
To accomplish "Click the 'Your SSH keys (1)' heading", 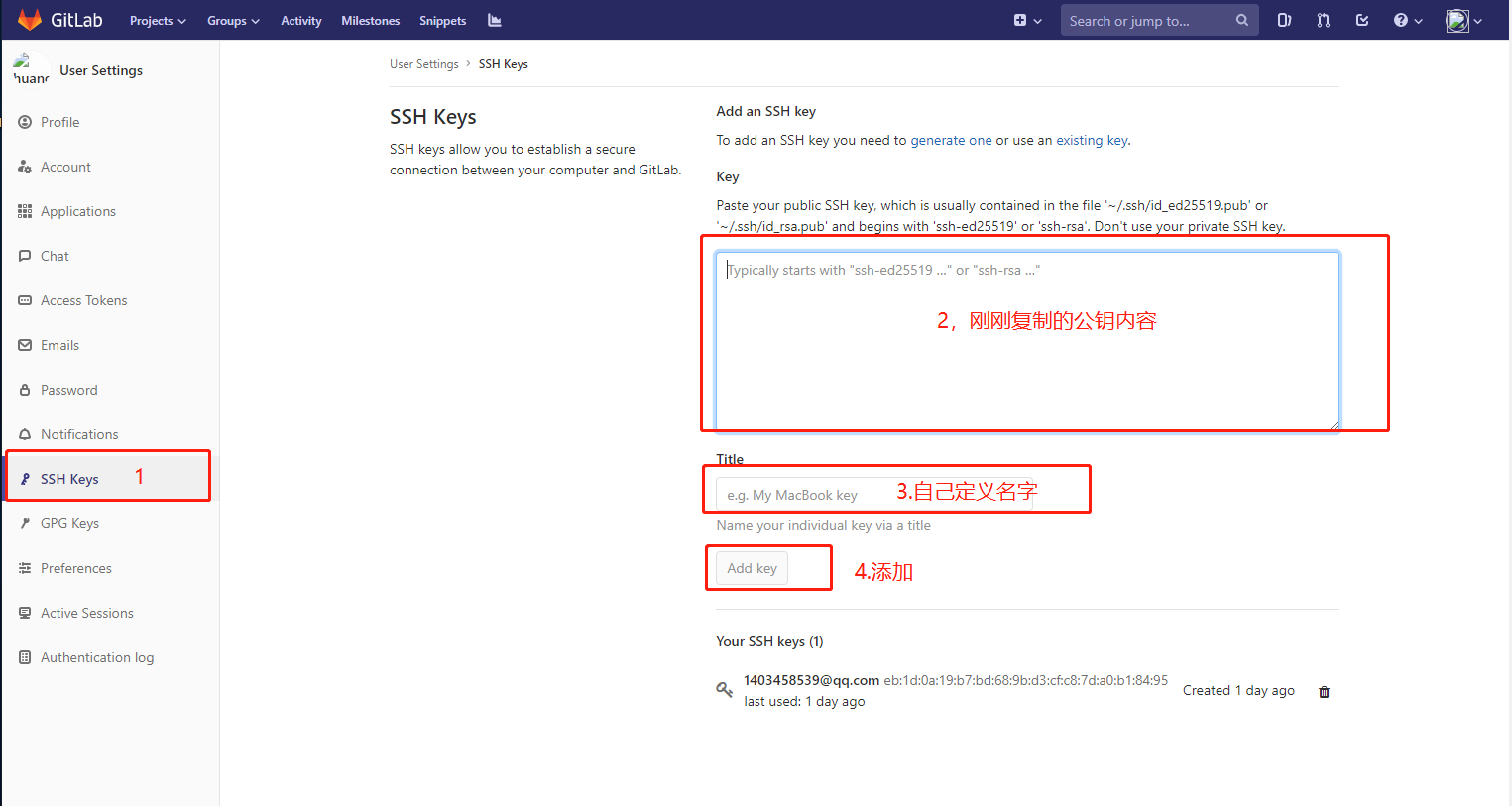I will click(769, 641).
